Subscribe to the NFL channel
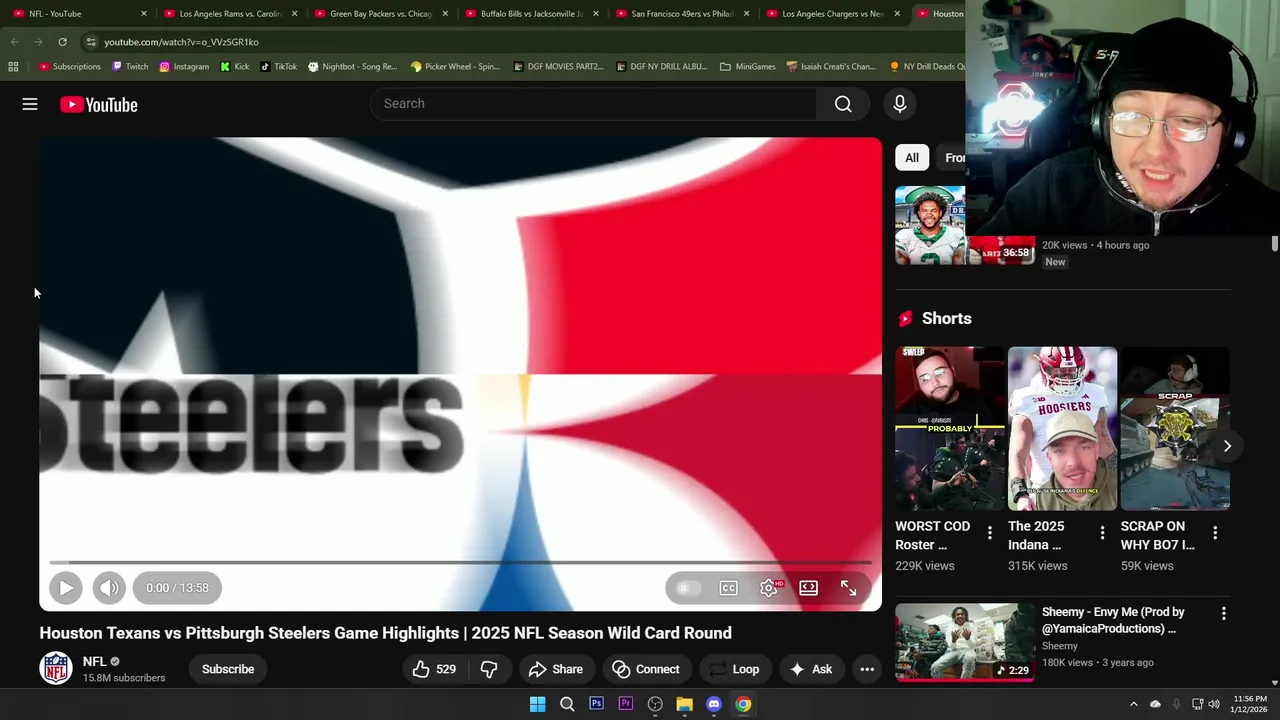1280x720 pixels. click(228, 669)
